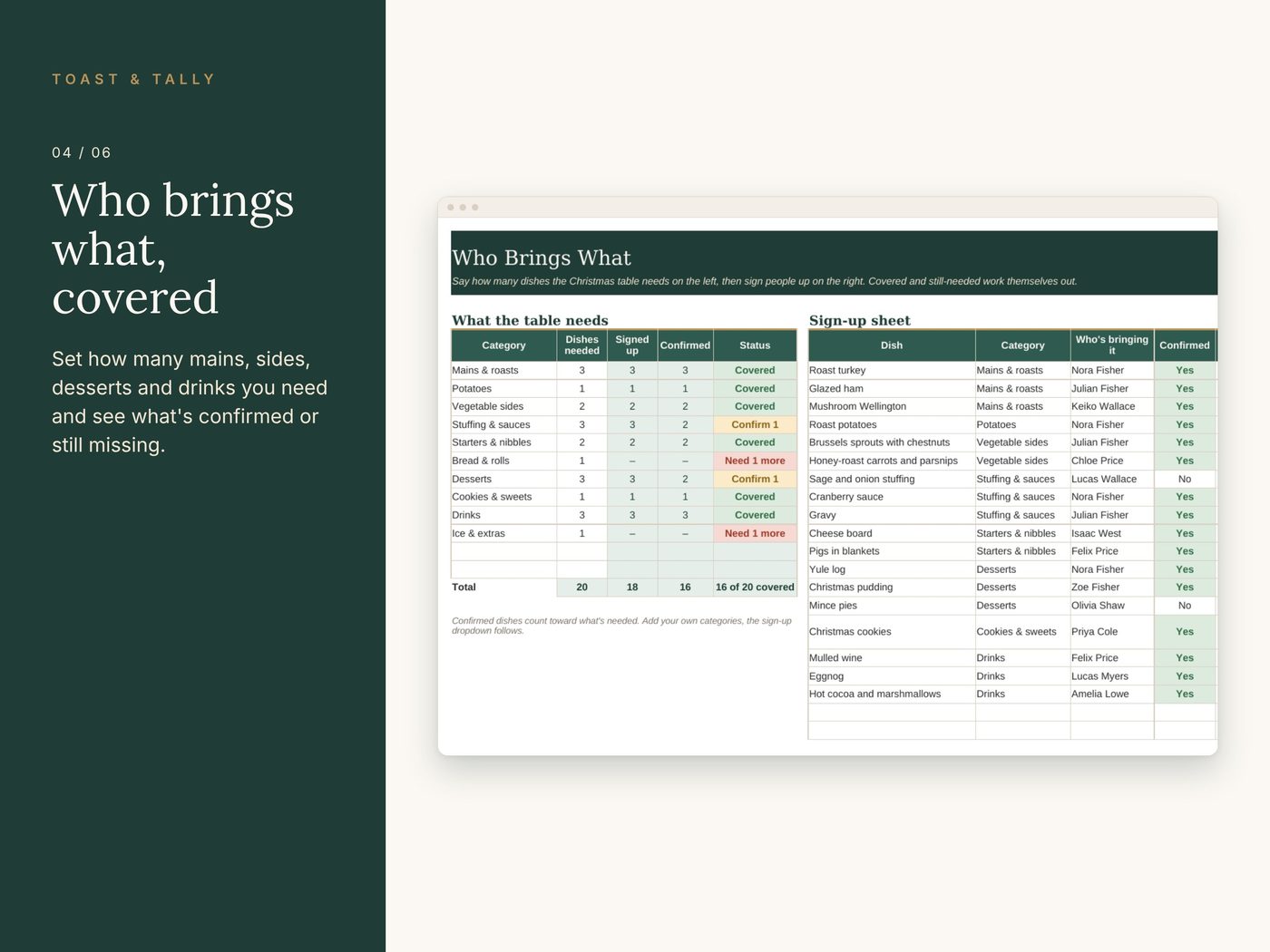
Task: Click 'Need 1 more' status for Ice & extras
Action: point(755,533)
